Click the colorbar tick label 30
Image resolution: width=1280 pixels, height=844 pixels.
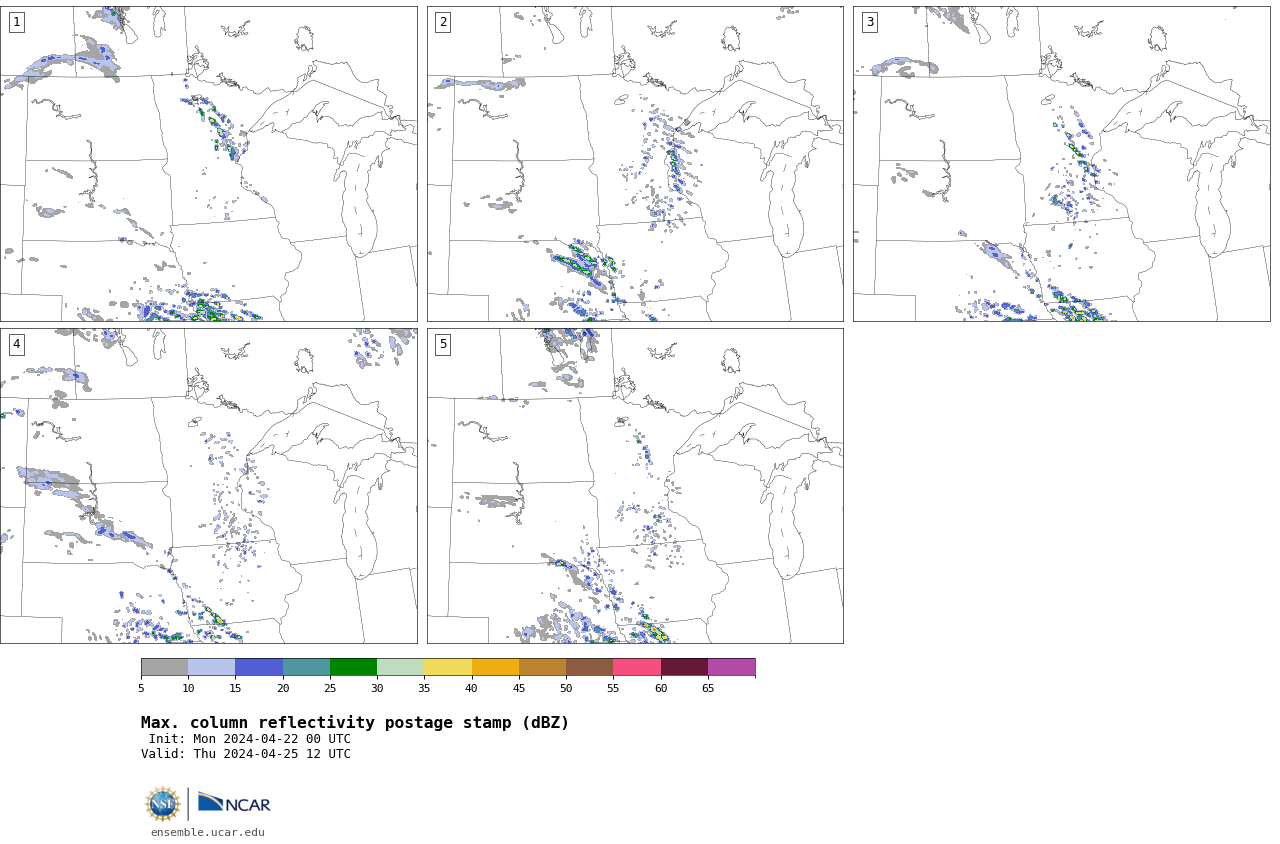(377, 688)
